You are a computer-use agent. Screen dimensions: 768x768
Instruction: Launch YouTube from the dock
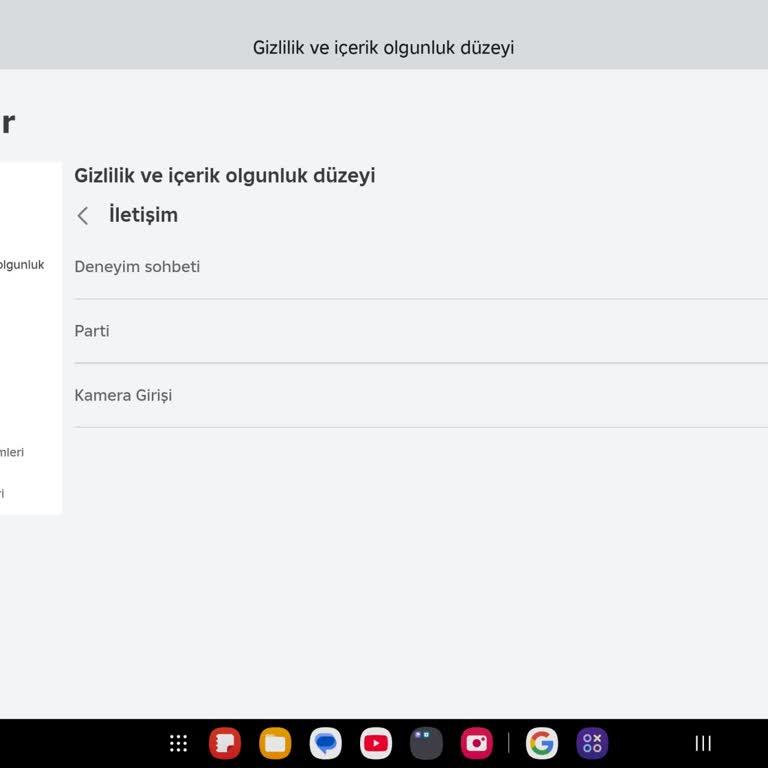click(x=376, y=743)
